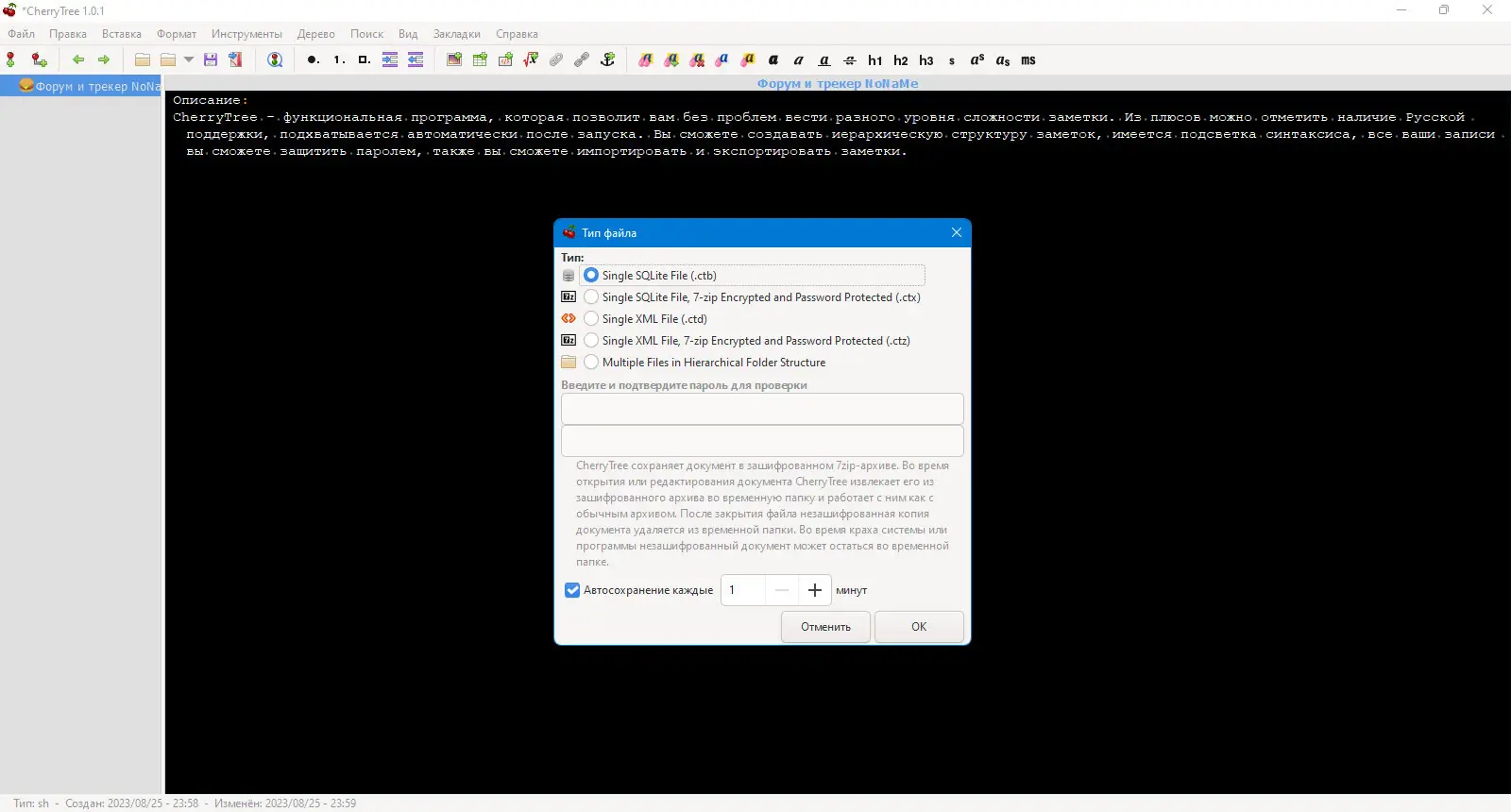Click the first password input field

[762, 409]
